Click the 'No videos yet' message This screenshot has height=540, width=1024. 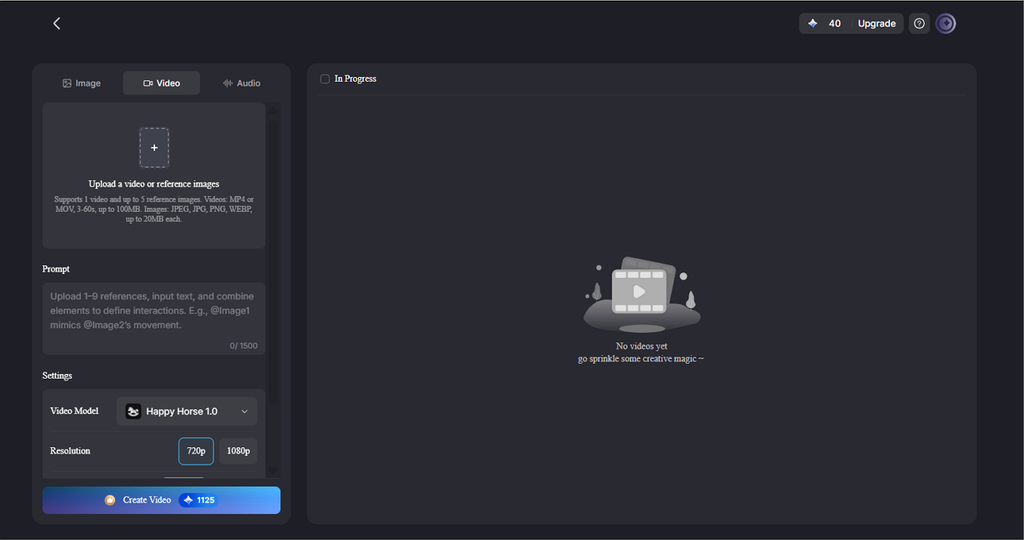click(641, 346)
